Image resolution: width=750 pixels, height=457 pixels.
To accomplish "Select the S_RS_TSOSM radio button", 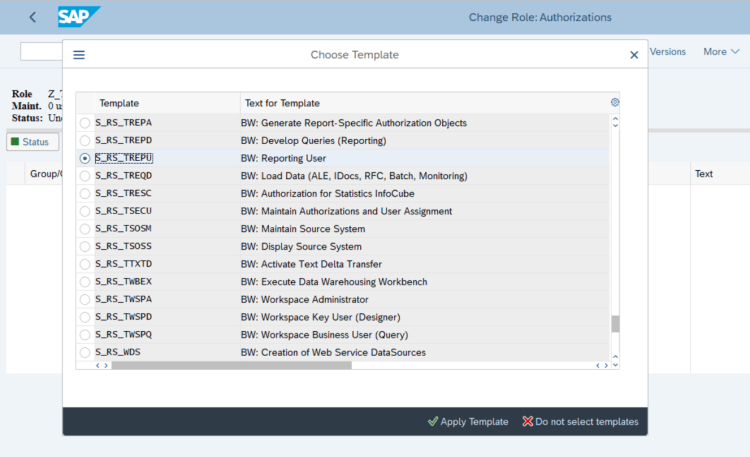I will point(85,229).
